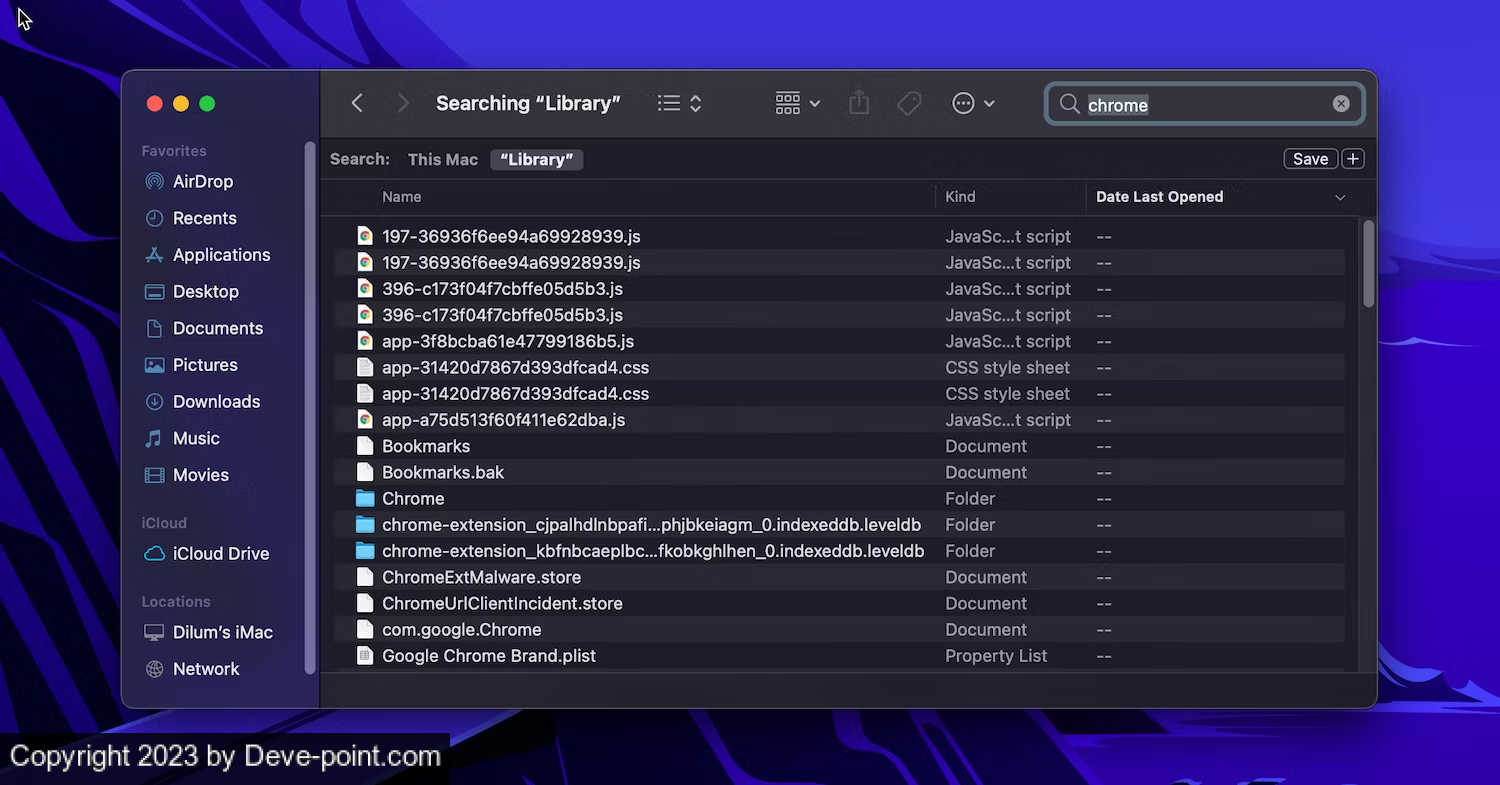The height and width of the screenshot is (785, 1500).
Task: Click the file list vertical scrollbar
Action: tap(1368, 264)
